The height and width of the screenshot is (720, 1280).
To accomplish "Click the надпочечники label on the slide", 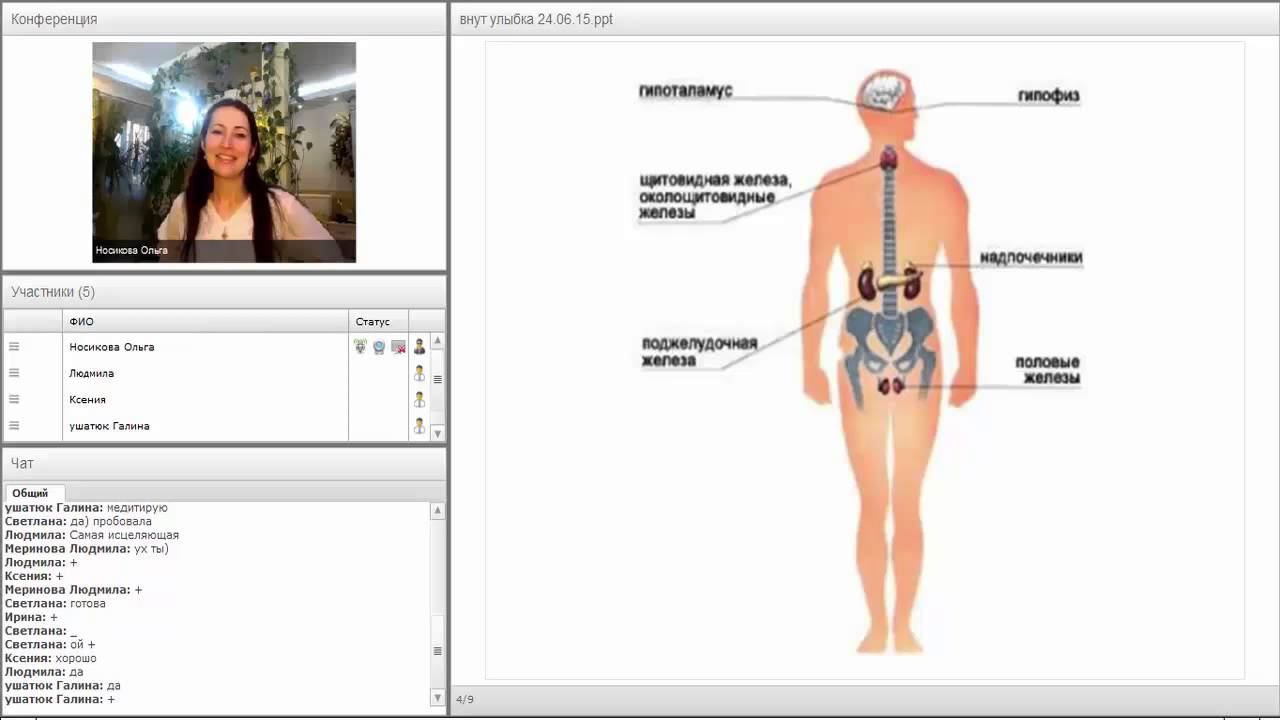I will pyautogui.click(x=1031, y=258).
